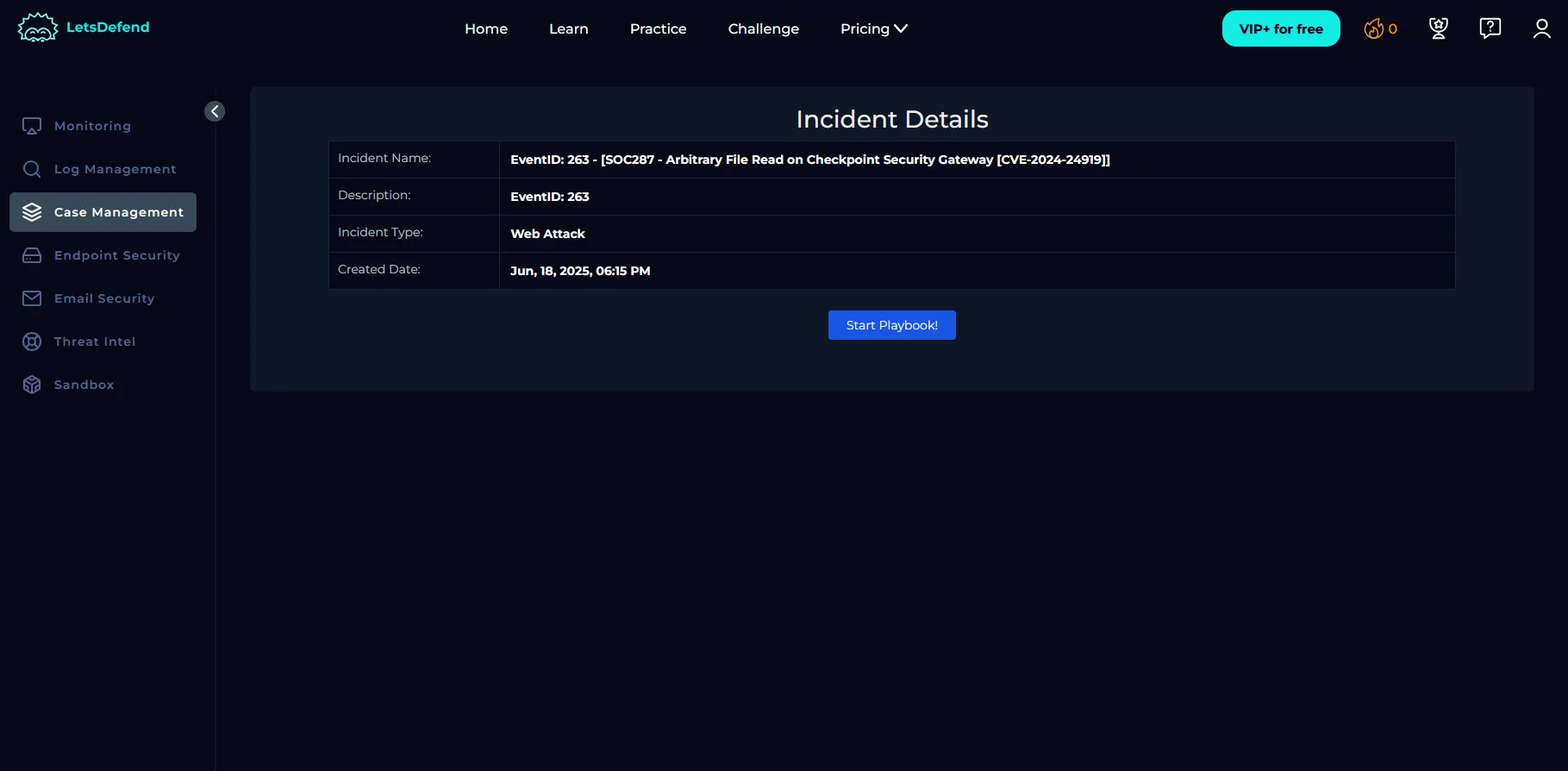Click the Threat Intel lifebuoy icon
This screenshot has height=771, width=1568.
(x=32, y=342)
